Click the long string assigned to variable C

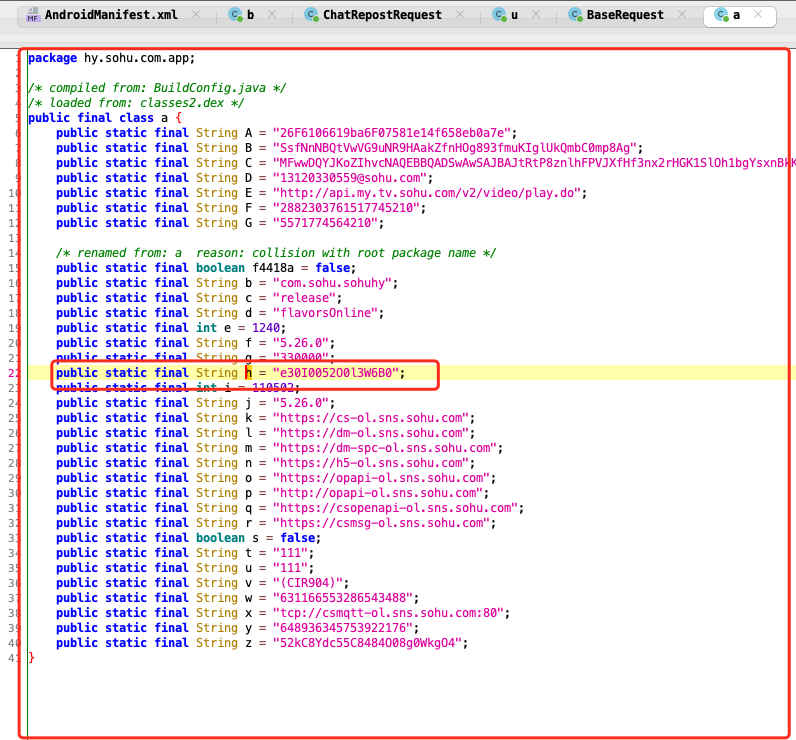point(534,163)
